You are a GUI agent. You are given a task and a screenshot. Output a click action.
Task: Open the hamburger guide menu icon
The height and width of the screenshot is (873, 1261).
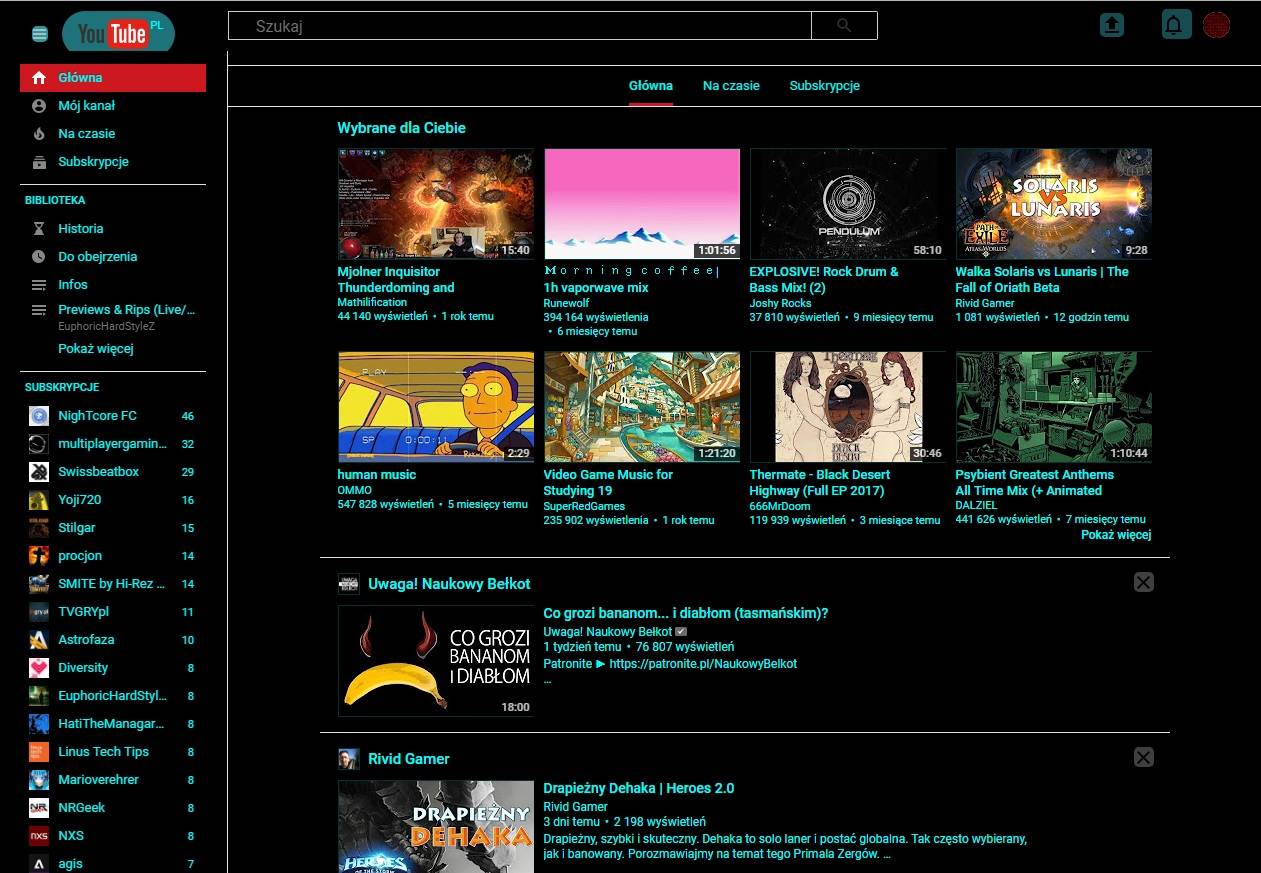pyautogui.click(x=40, y=34)
